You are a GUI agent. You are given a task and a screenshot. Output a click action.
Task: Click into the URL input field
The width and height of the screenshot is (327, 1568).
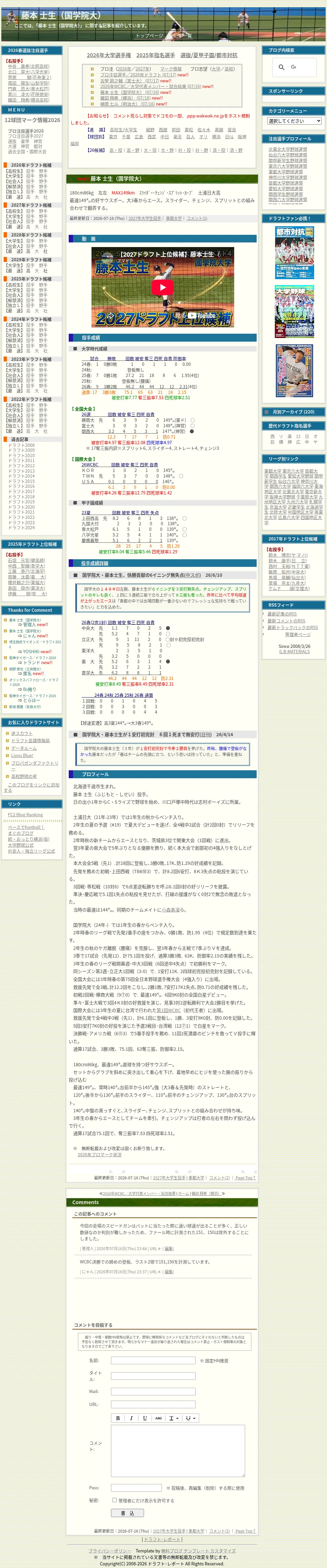tap(153, 1405)
